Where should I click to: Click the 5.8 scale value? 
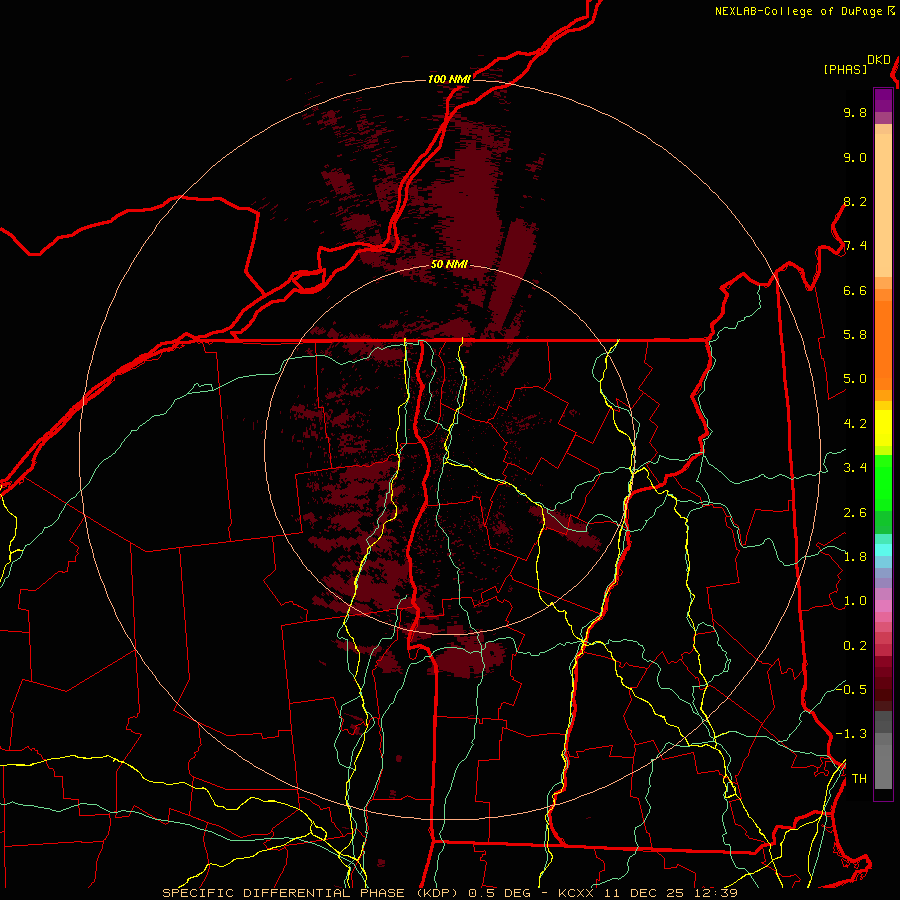coord(855,335)
